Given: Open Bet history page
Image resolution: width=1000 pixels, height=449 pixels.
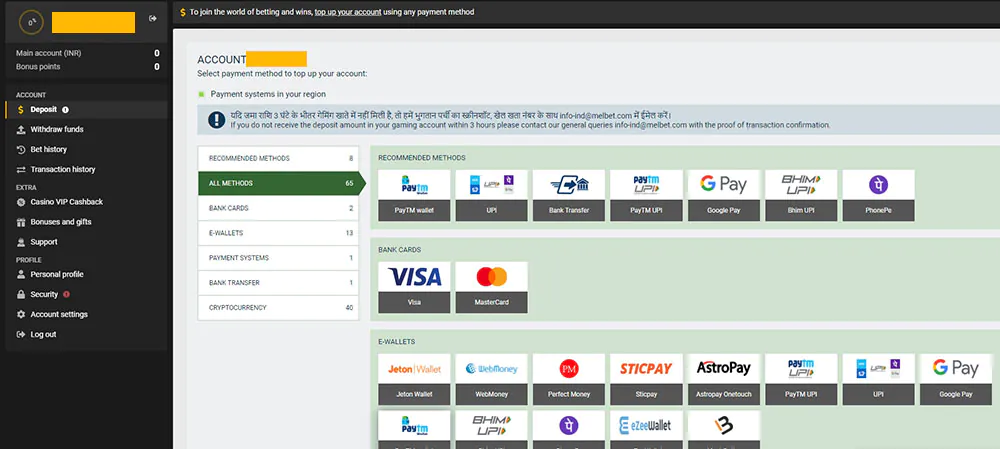Looking at the screenshot, I should pos(48,149).
